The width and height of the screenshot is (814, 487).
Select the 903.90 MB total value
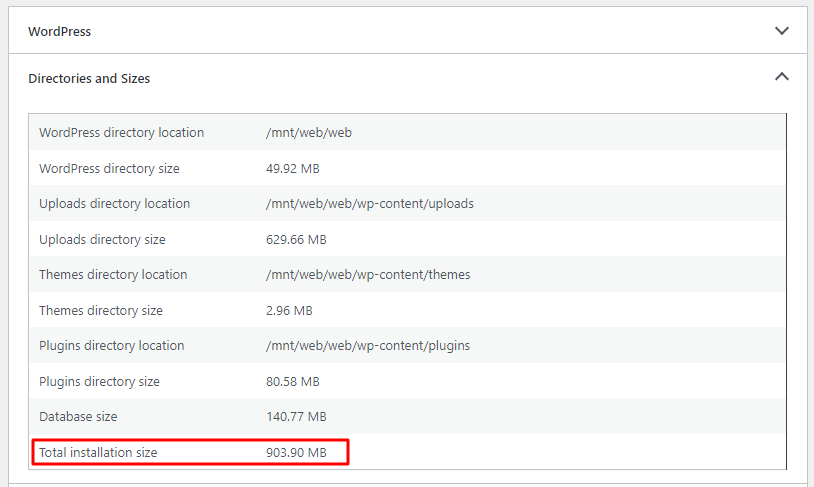click(296, 452)
